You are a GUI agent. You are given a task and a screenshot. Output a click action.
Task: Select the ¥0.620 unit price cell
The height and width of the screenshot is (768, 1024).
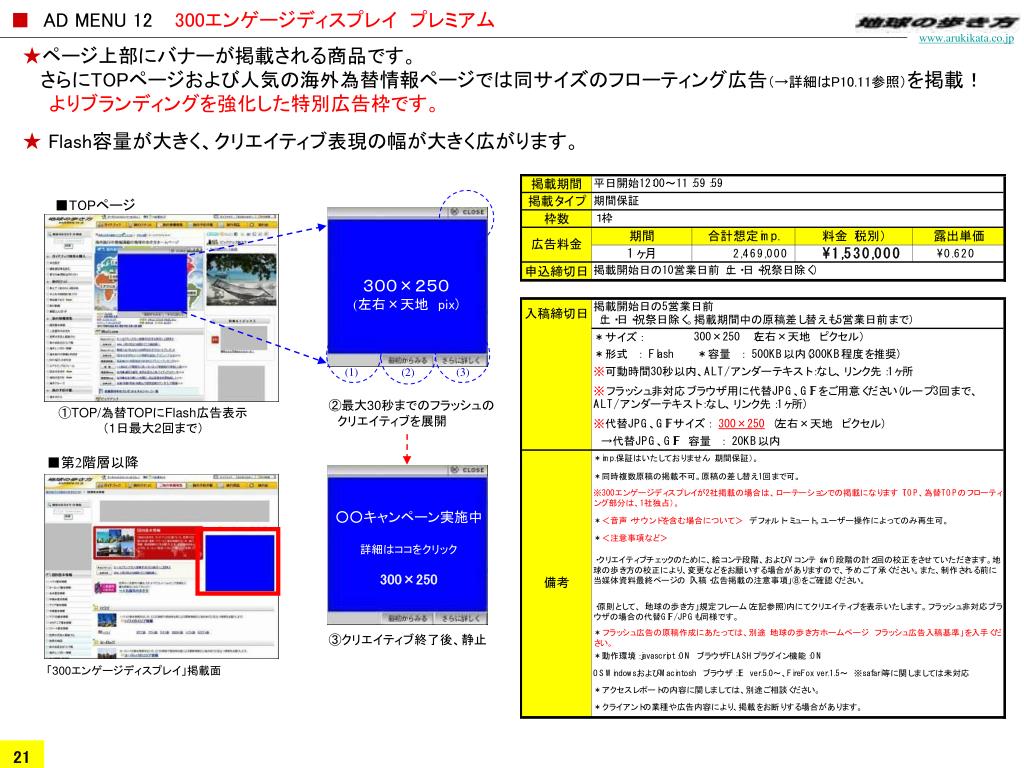click(957, 253)
